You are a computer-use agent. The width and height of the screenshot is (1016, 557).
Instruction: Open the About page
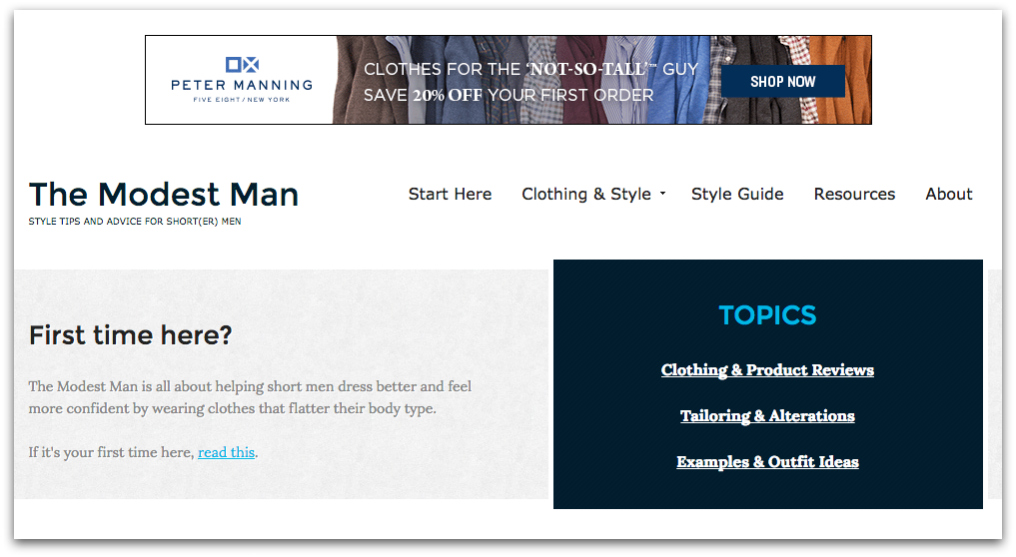click(949, 194)
